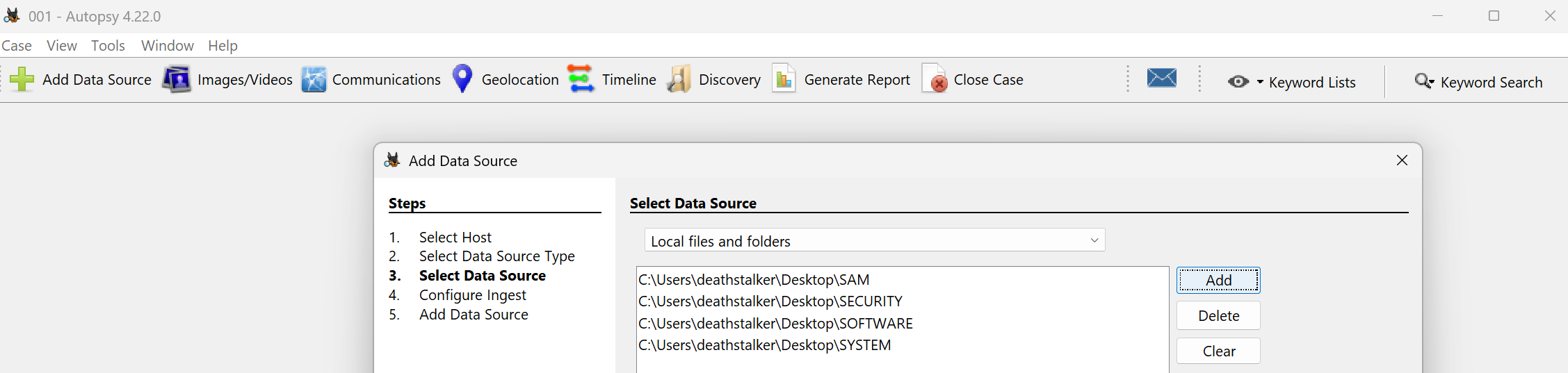Viewport: 1568px width, 373px height.
Task: Open the Images/Videos gallery icon
Action: (x=177, y=79)
